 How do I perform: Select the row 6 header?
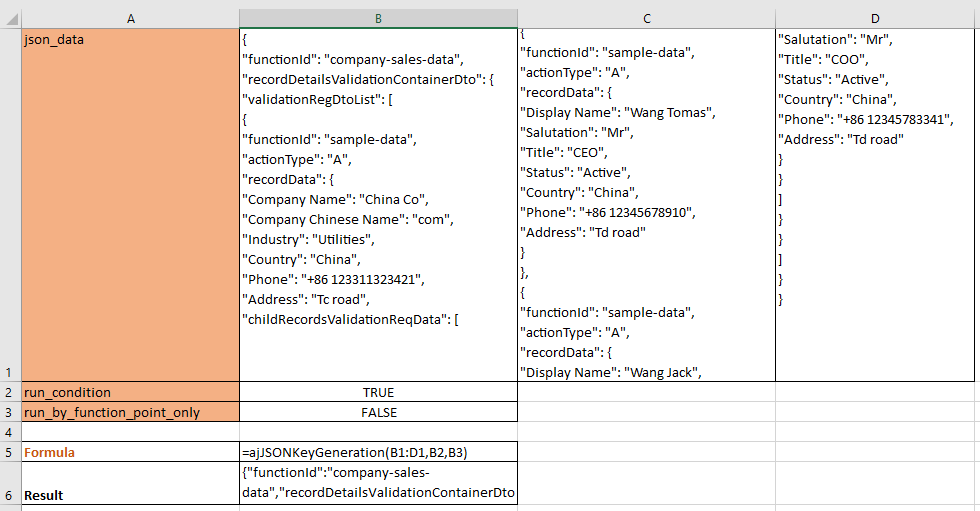coord(10,484)
